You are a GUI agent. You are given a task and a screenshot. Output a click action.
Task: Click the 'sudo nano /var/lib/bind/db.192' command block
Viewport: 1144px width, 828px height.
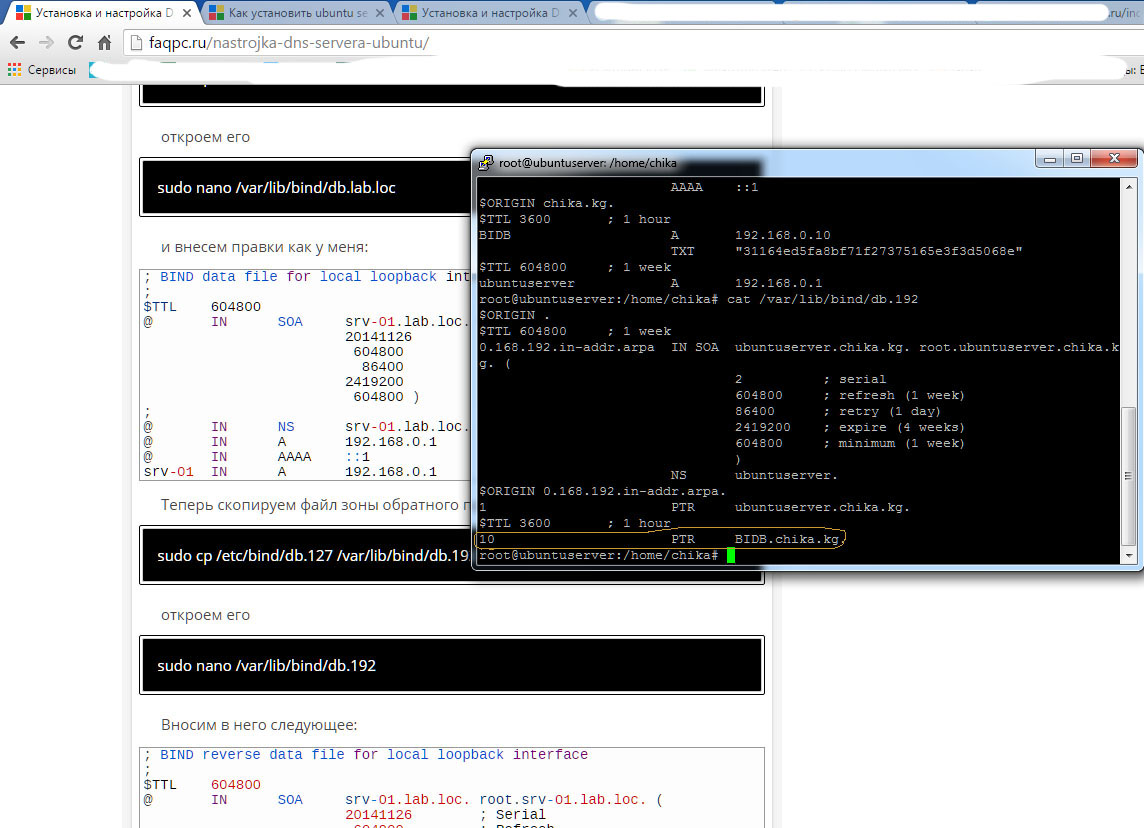tap(452, 665)
